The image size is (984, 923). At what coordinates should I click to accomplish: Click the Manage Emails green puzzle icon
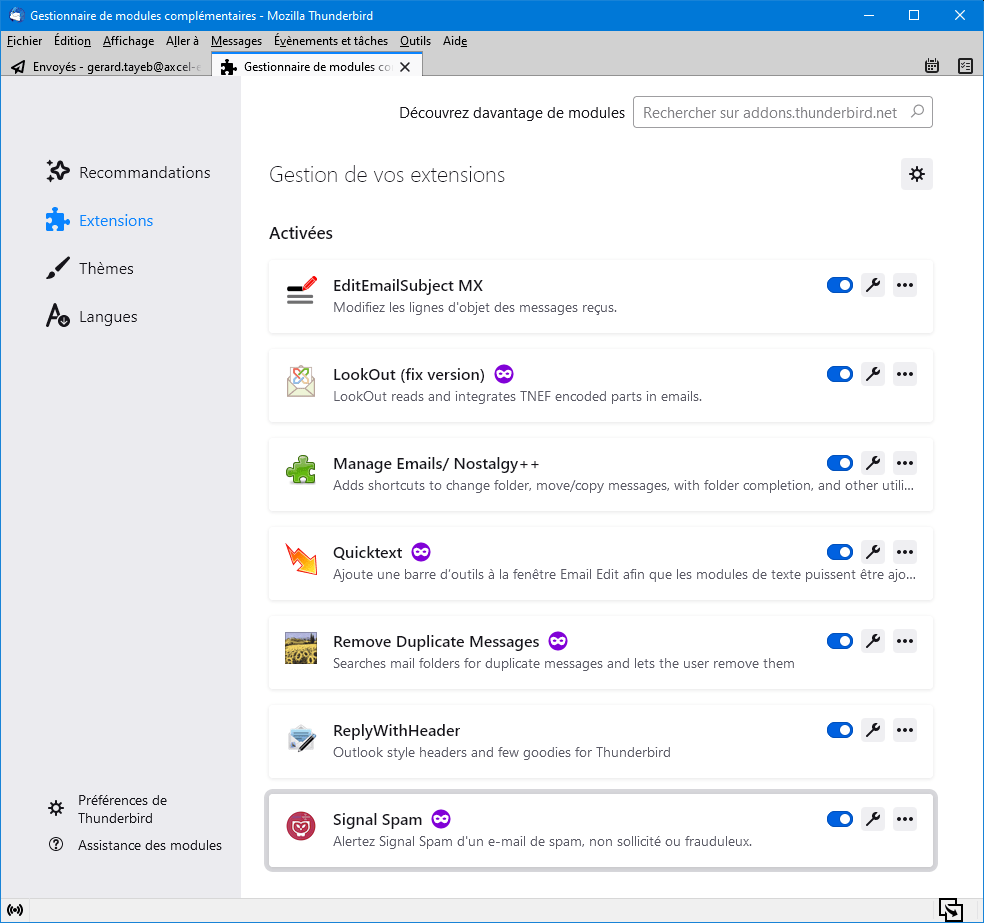click(x=301, y=470)
